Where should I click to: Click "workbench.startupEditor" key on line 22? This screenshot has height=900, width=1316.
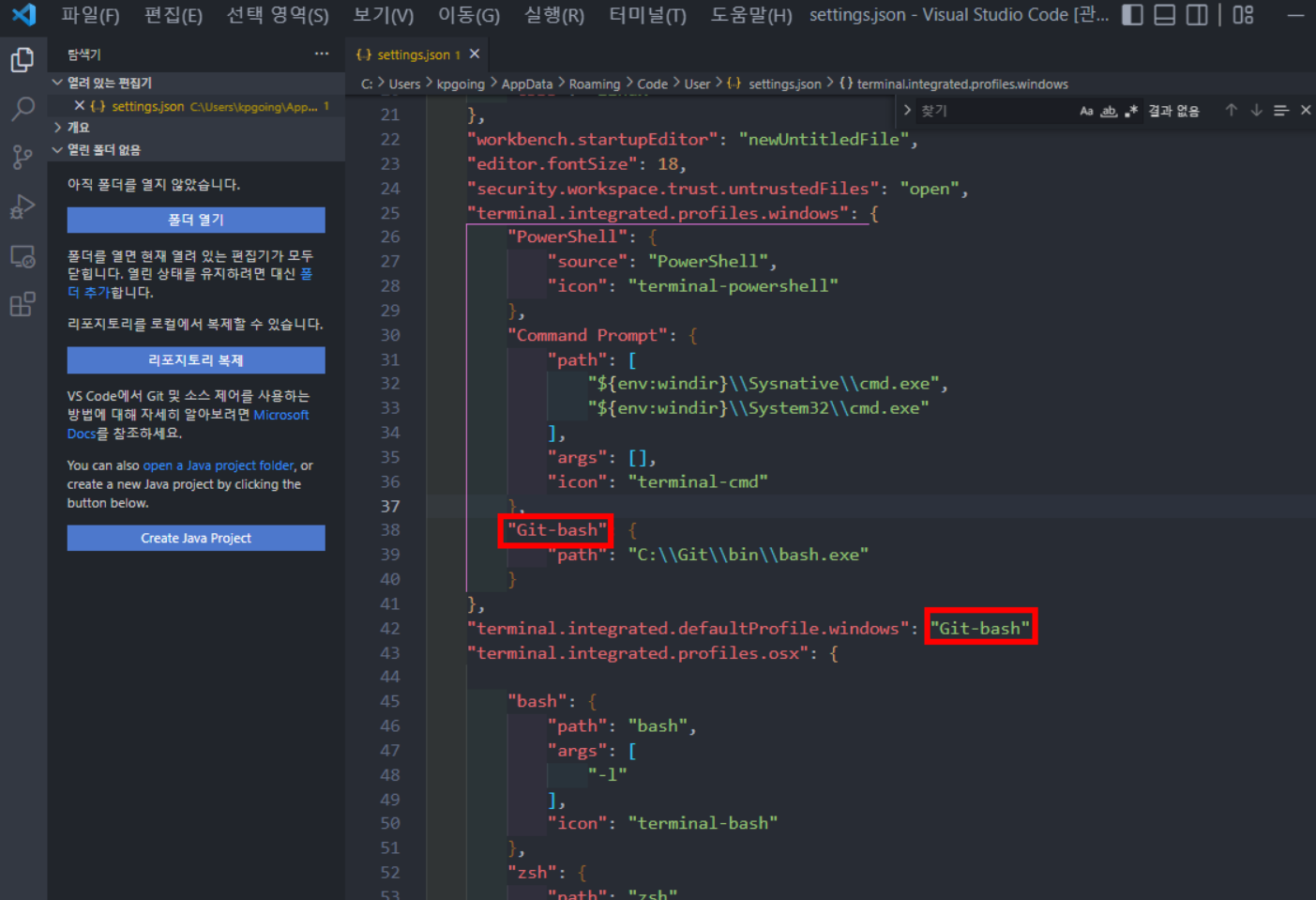593,139
